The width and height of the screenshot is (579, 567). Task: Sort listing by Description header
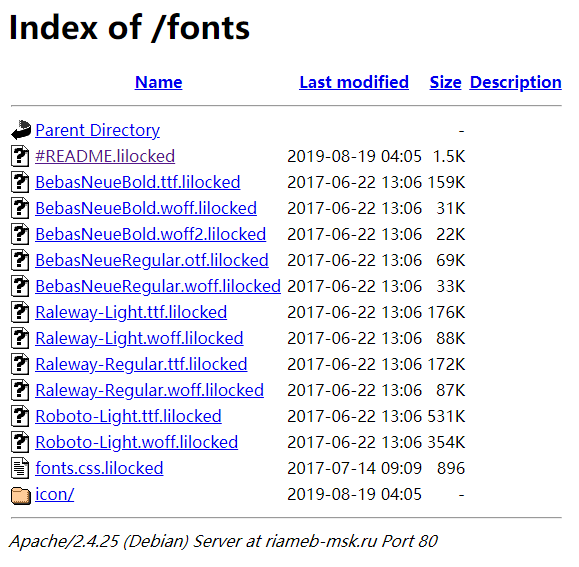(x=515, y=83)
